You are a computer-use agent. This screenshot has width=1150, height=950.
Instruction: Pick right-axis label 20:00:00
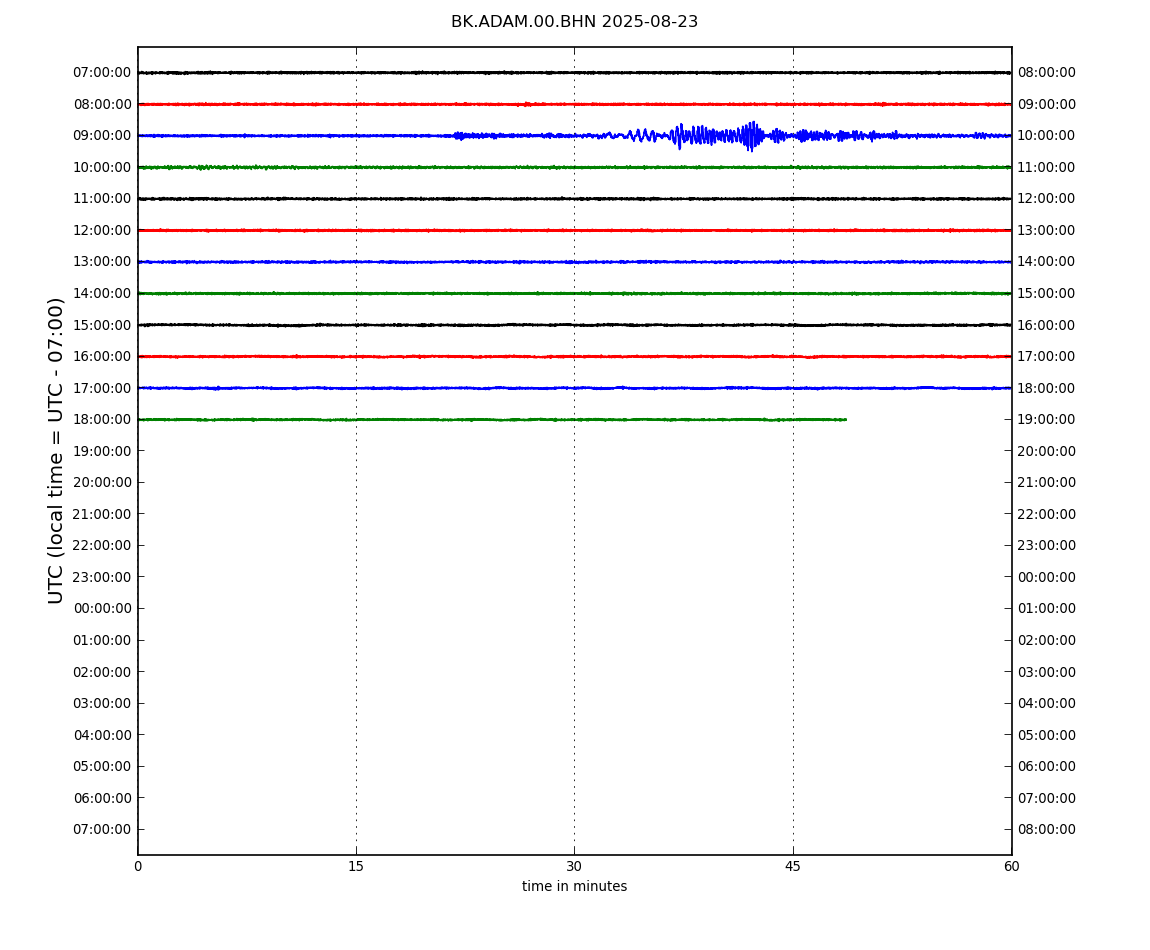coord(1047,451)
